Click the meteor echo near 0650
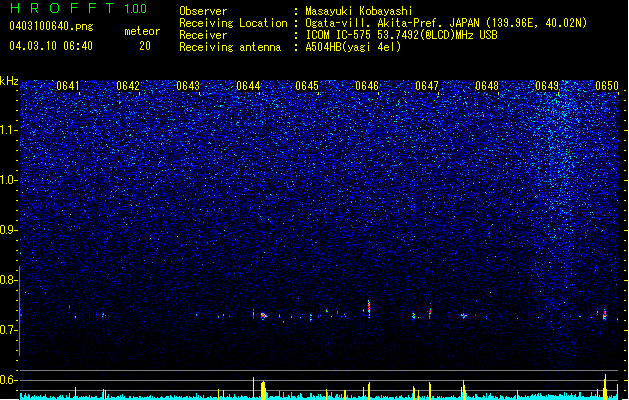This screenshot has width=629, height=400. (605, 315)
